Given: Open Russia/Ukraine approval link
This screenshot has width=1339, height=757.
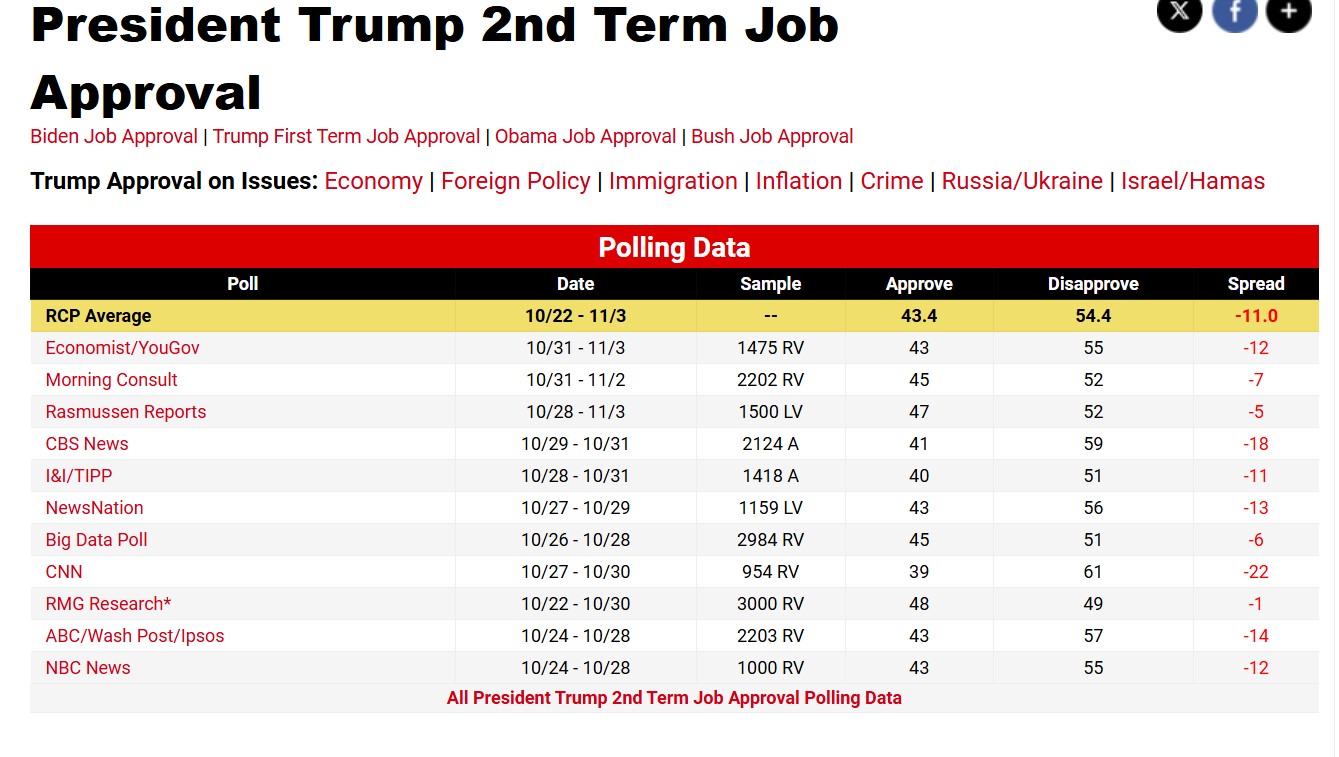Looking at the screenshot, I should [1022, 181].
